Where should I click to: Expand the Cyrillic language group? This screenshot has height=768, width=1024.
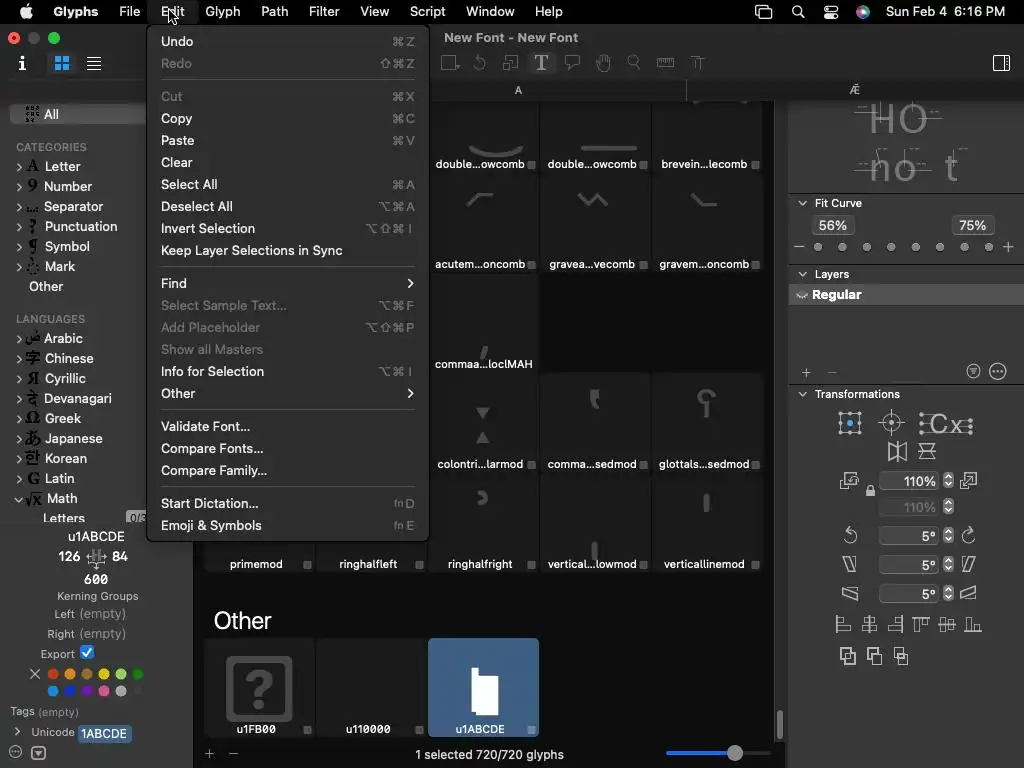click(x=19, y=379)
